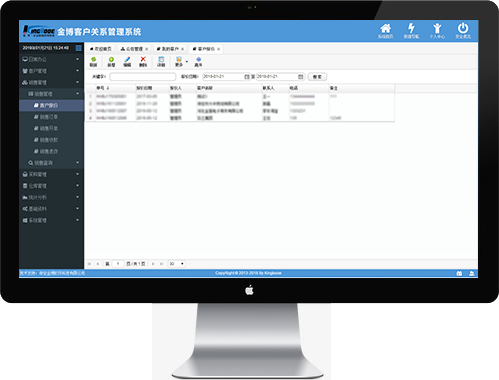Focus the keyword search input field
Screen dimensions: 499x380
tap(143, 77)
